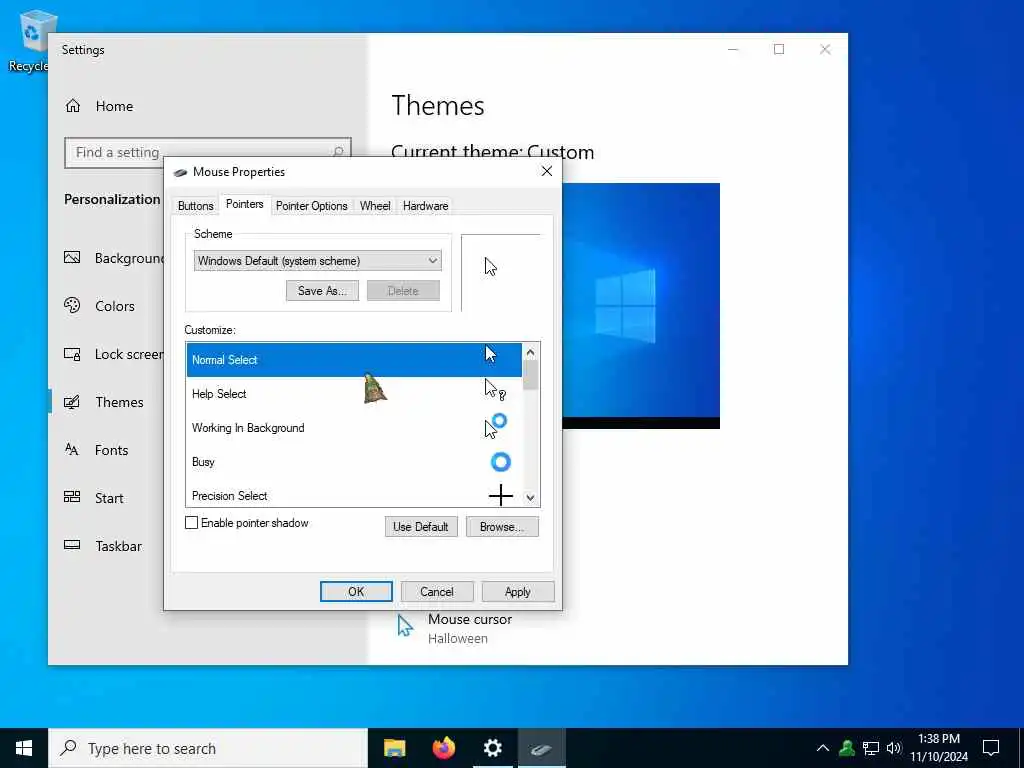Click the taskbar search box
Screen dimensions: 1024x768
click(x=208, y=748)
